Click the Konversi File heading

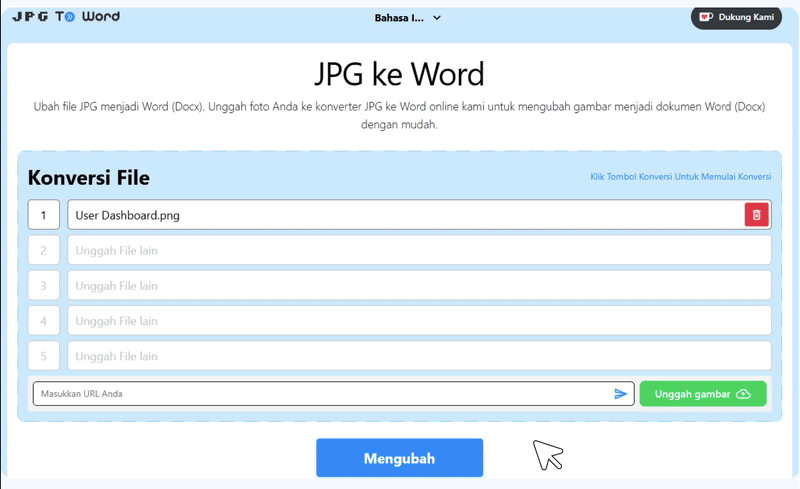(x=89, y=178)
